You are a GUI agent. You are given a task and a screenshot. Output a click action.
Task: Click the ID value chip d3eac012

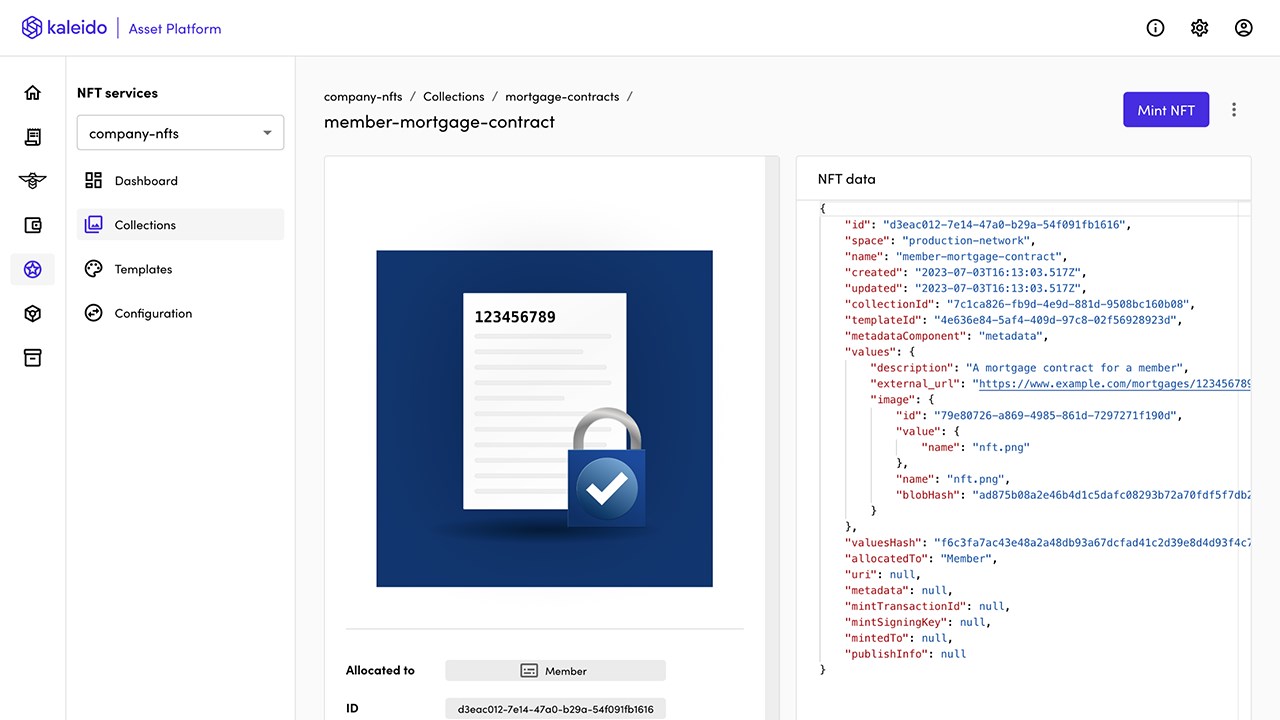pos(555,709)
